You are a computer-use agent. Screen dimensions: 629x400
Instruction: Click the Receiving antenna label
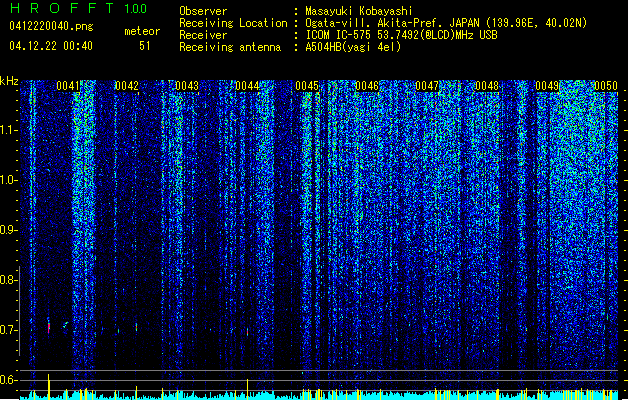230,47
